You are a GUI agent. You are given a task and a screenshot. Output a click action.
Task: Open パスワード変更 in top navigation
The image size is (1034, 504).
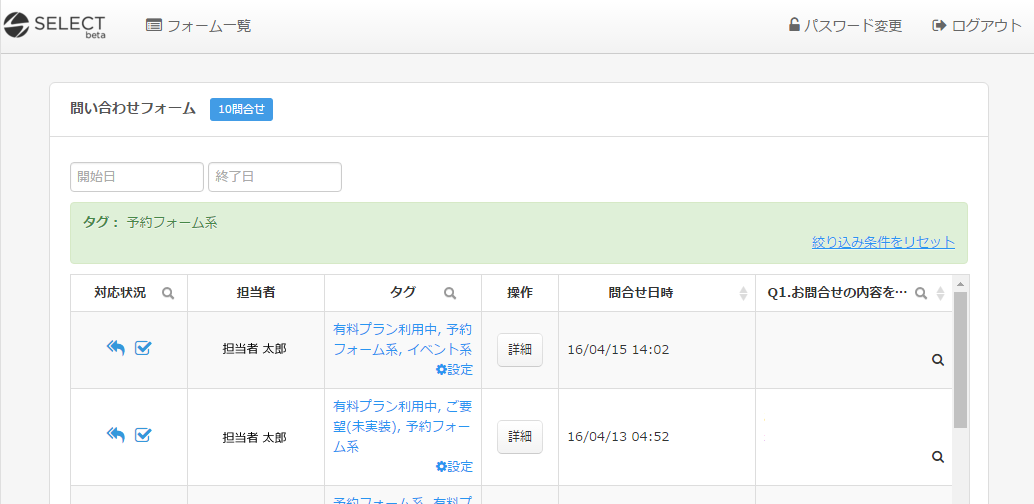pyautogui.click(x=845, y=26)
